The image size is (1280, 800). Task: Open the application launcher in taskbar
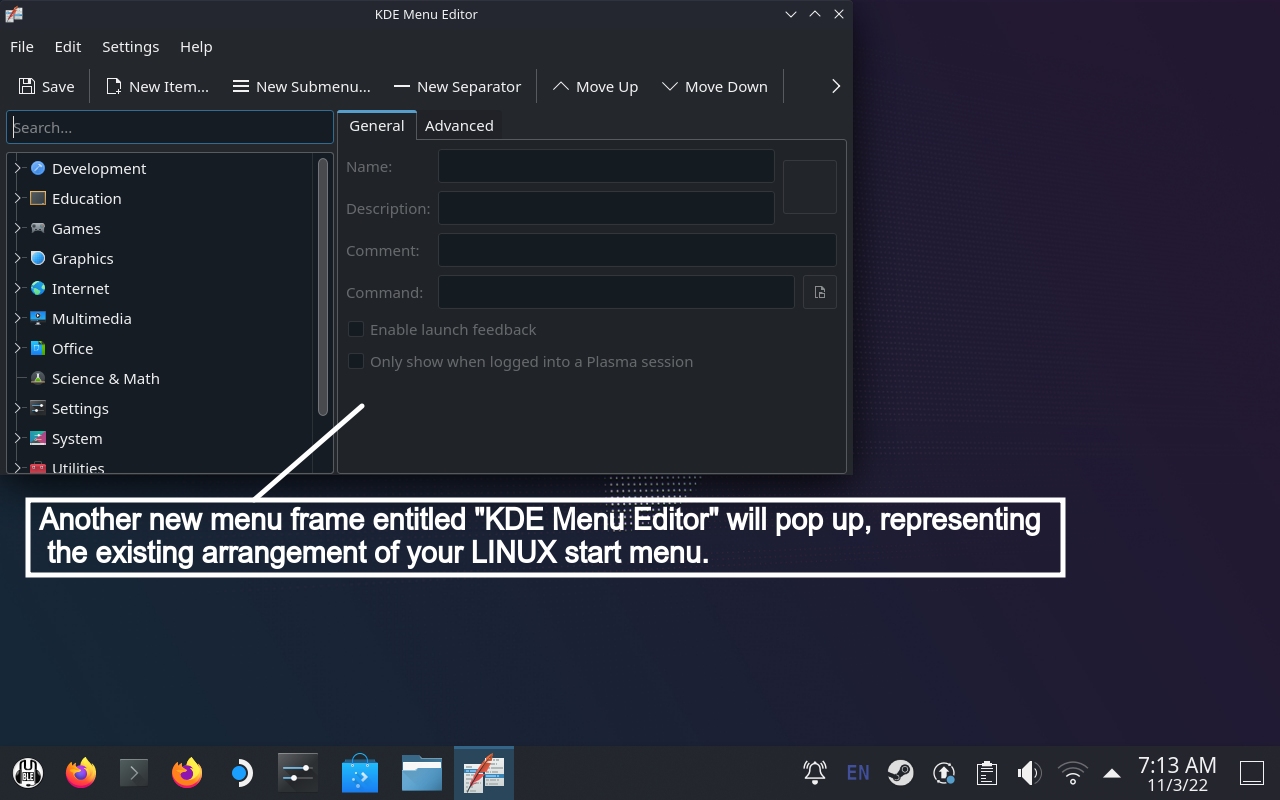(x=28, y=772)
